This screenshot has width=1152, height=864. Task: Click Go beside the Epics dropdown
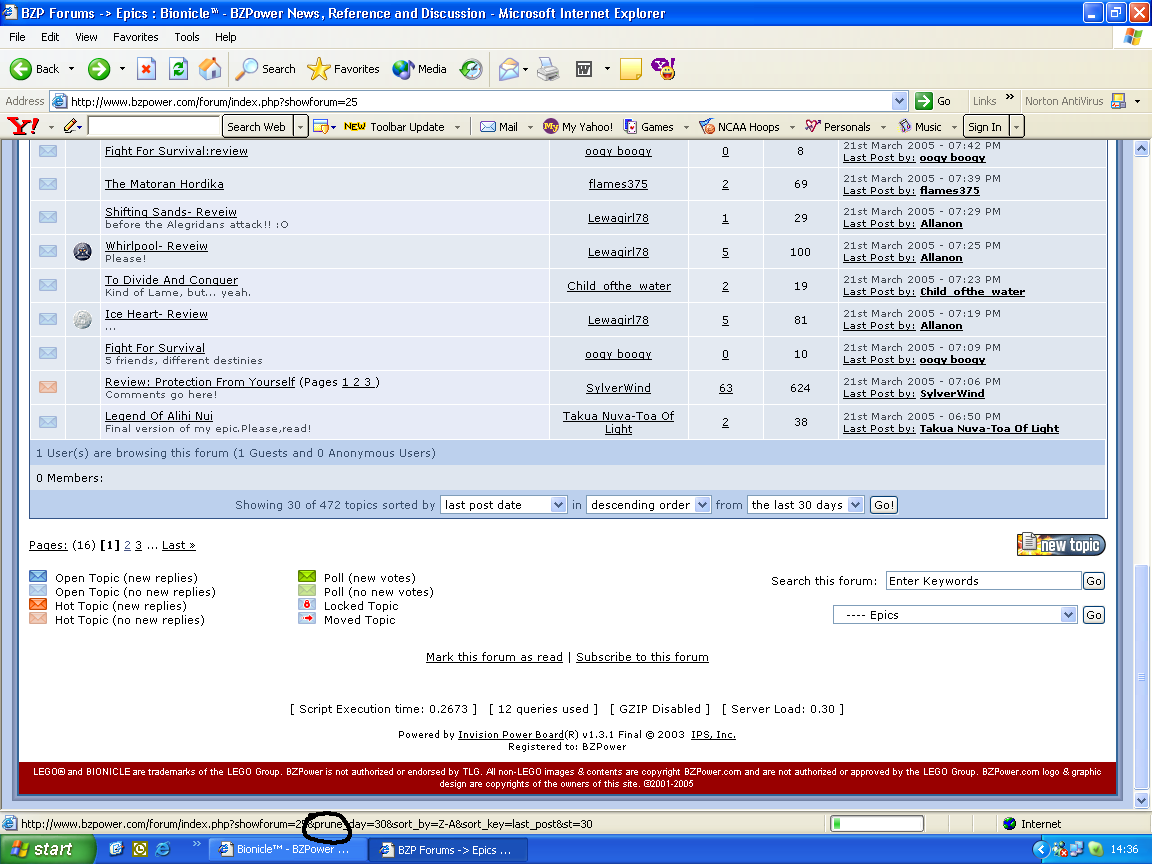[1094, 615]
